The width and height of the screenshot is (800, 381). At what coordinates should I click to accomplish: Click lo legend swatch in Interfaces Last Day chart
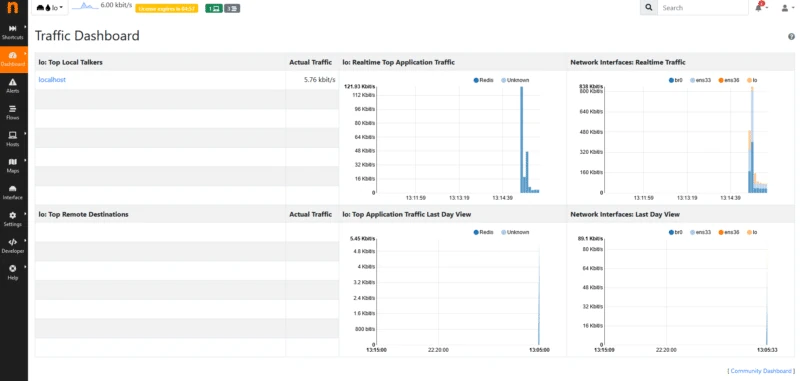(x=749, y=232)
